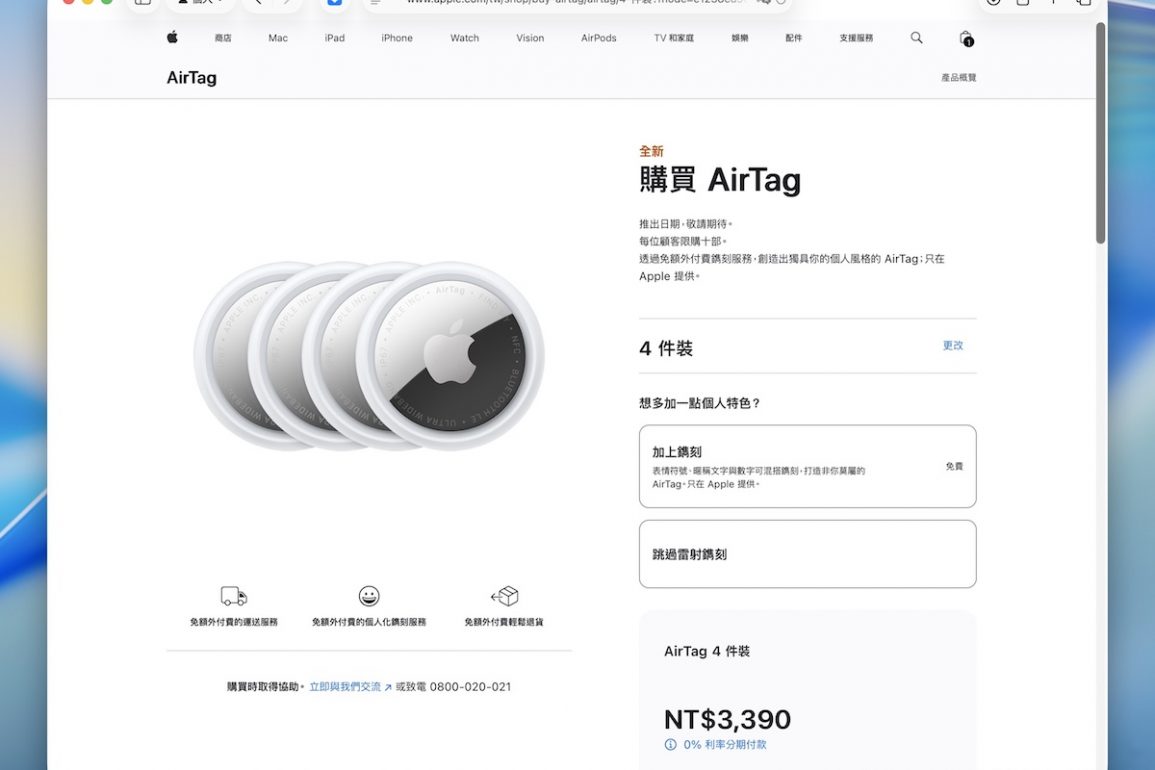Click 更改 to change the 4 件裝 selection
Image resolution: width=1155 pixels, height=770 pixels.
point(953,346)
